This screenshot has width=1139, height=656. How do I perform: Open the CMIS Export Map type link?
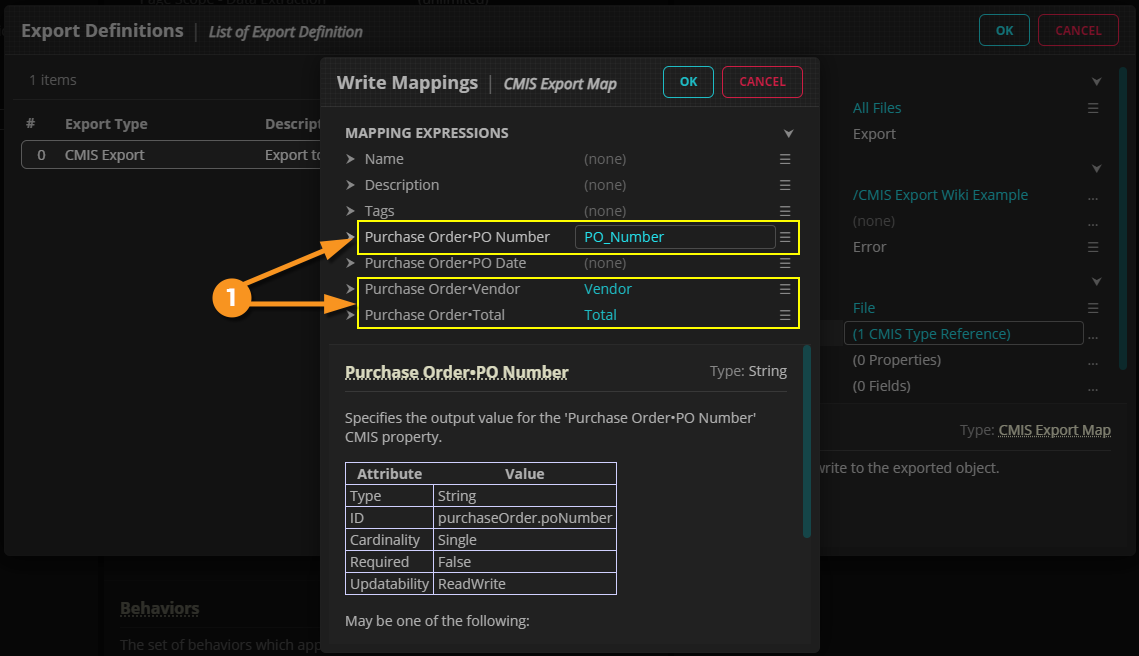(x=1054, y=430)
